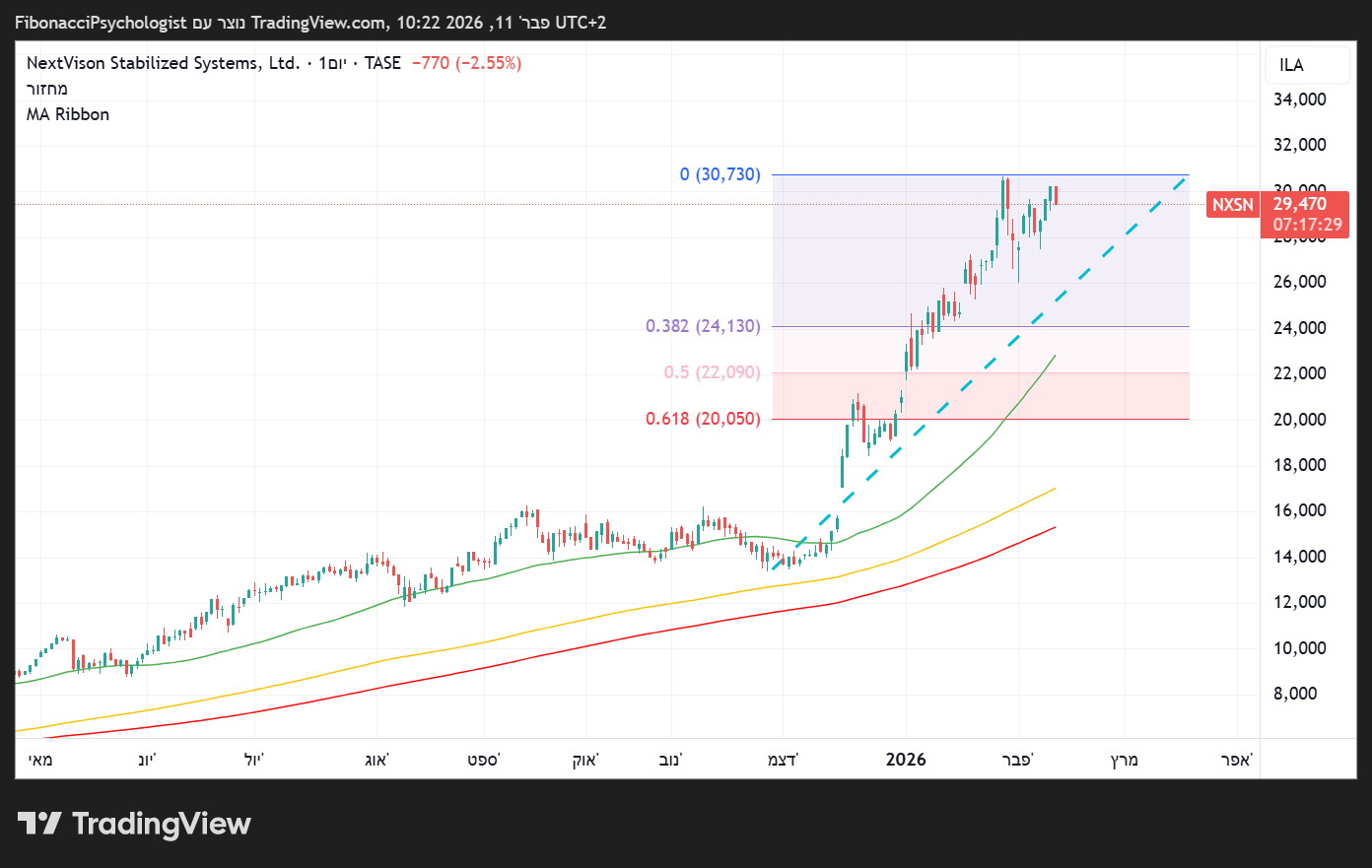Screen dimensions: 1372x868
Task: Click the MA Ribbon indicator label
Action: pos(68,114)
